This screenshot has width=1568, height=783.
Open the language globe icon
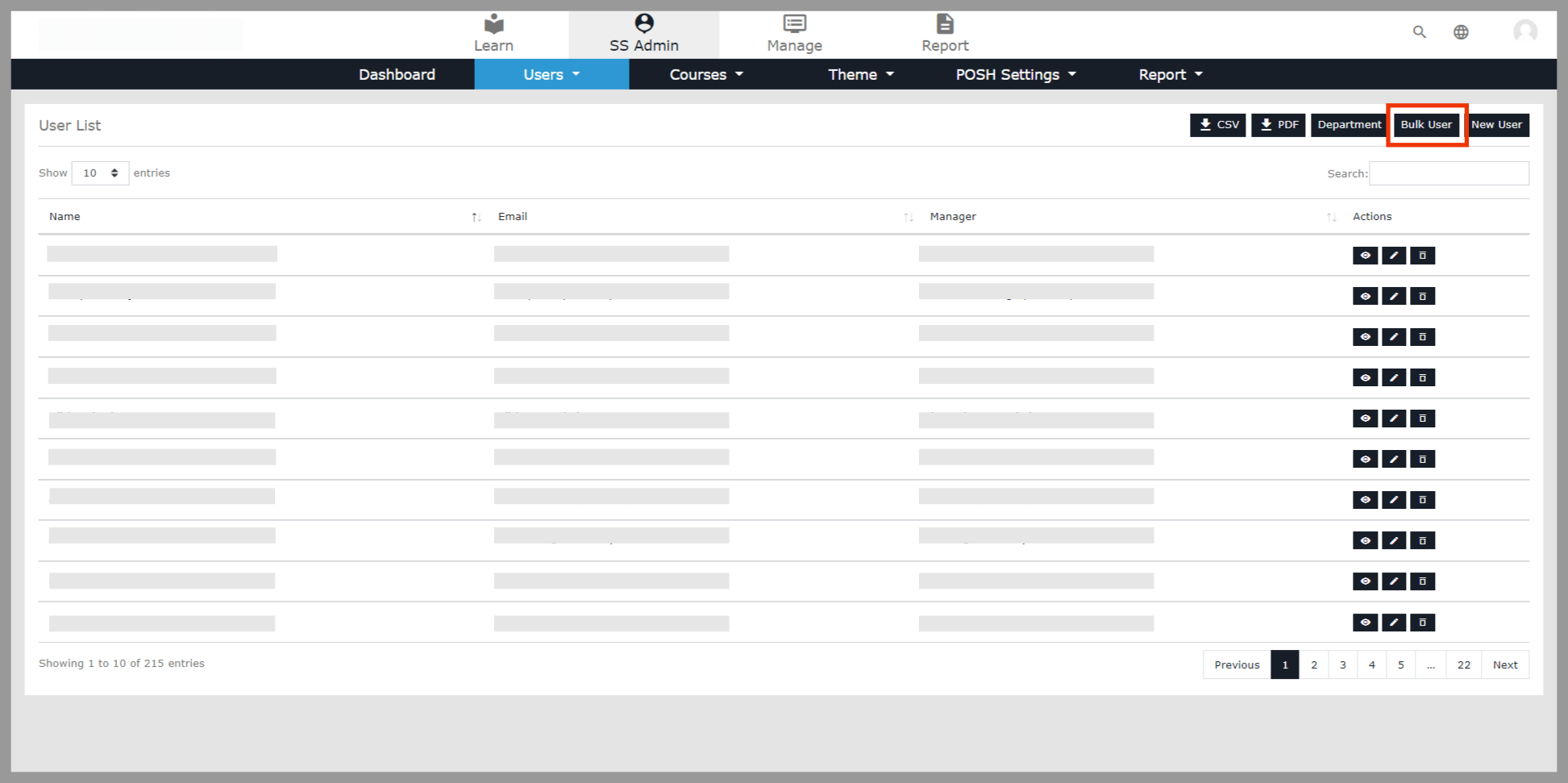coord(1461,32)
